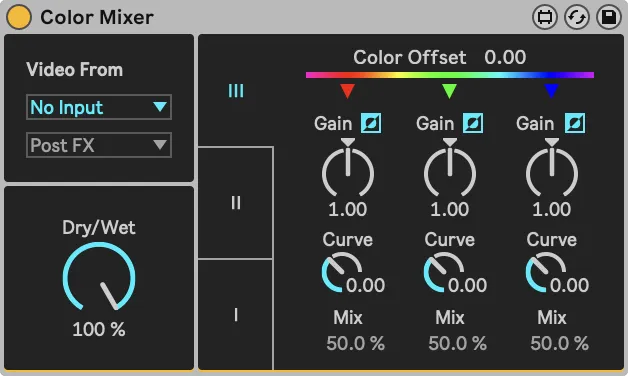
Task: Open the Post FX dropdown
Action: click(99, 145)
